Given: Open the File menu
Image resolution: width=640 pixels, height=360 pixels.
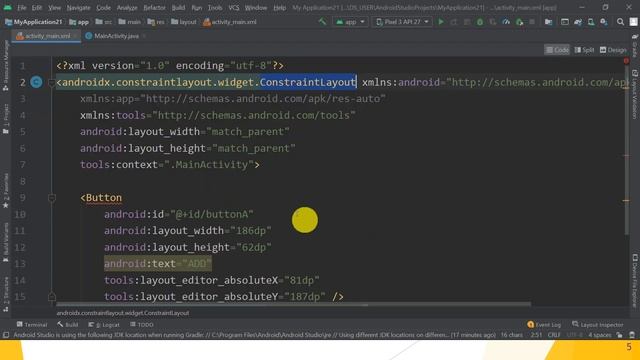Looking at the screenshot, I should tap(22, 8).
